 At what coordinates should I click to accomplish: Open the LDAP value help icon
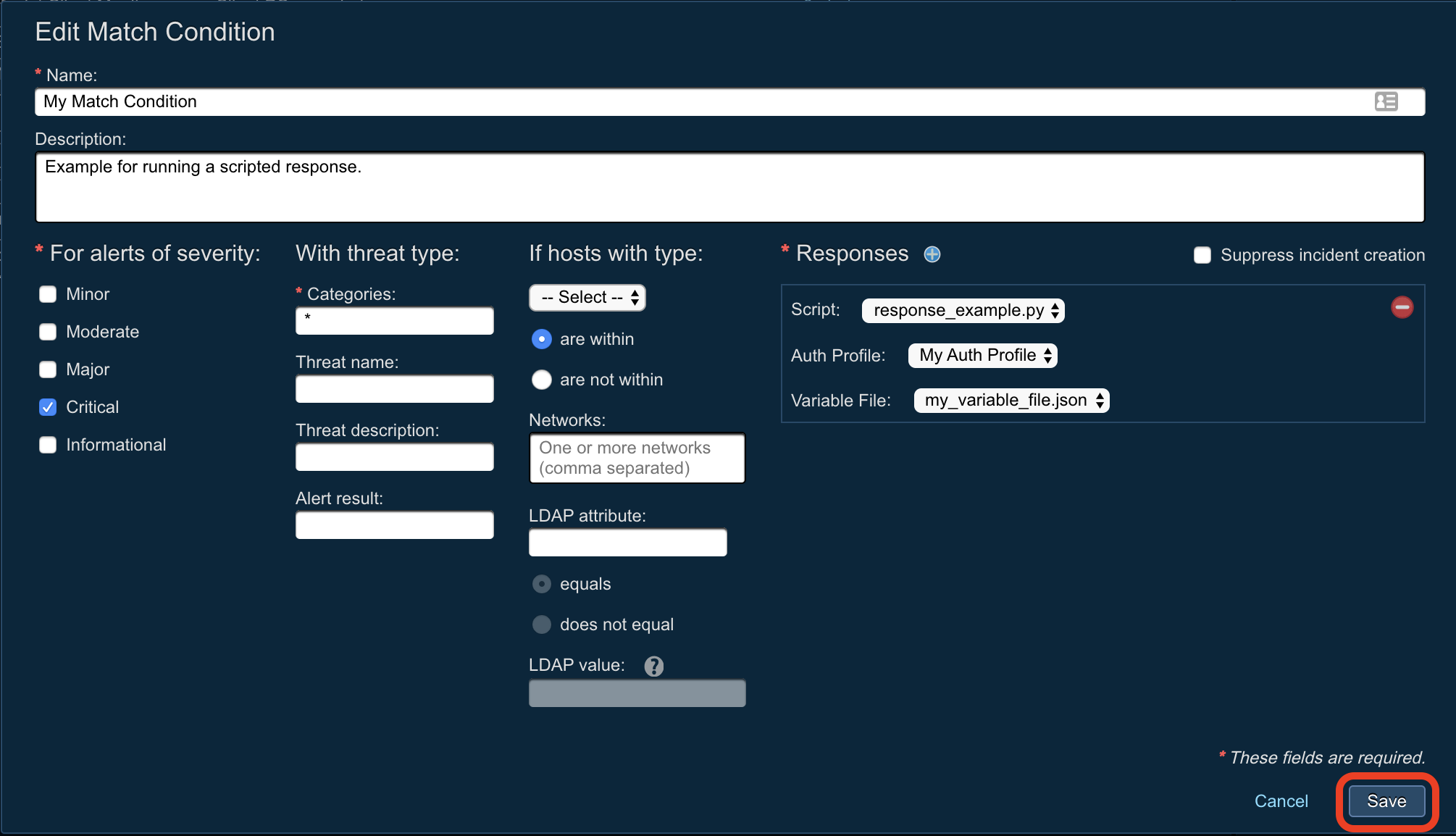click(x=653, y=666)
